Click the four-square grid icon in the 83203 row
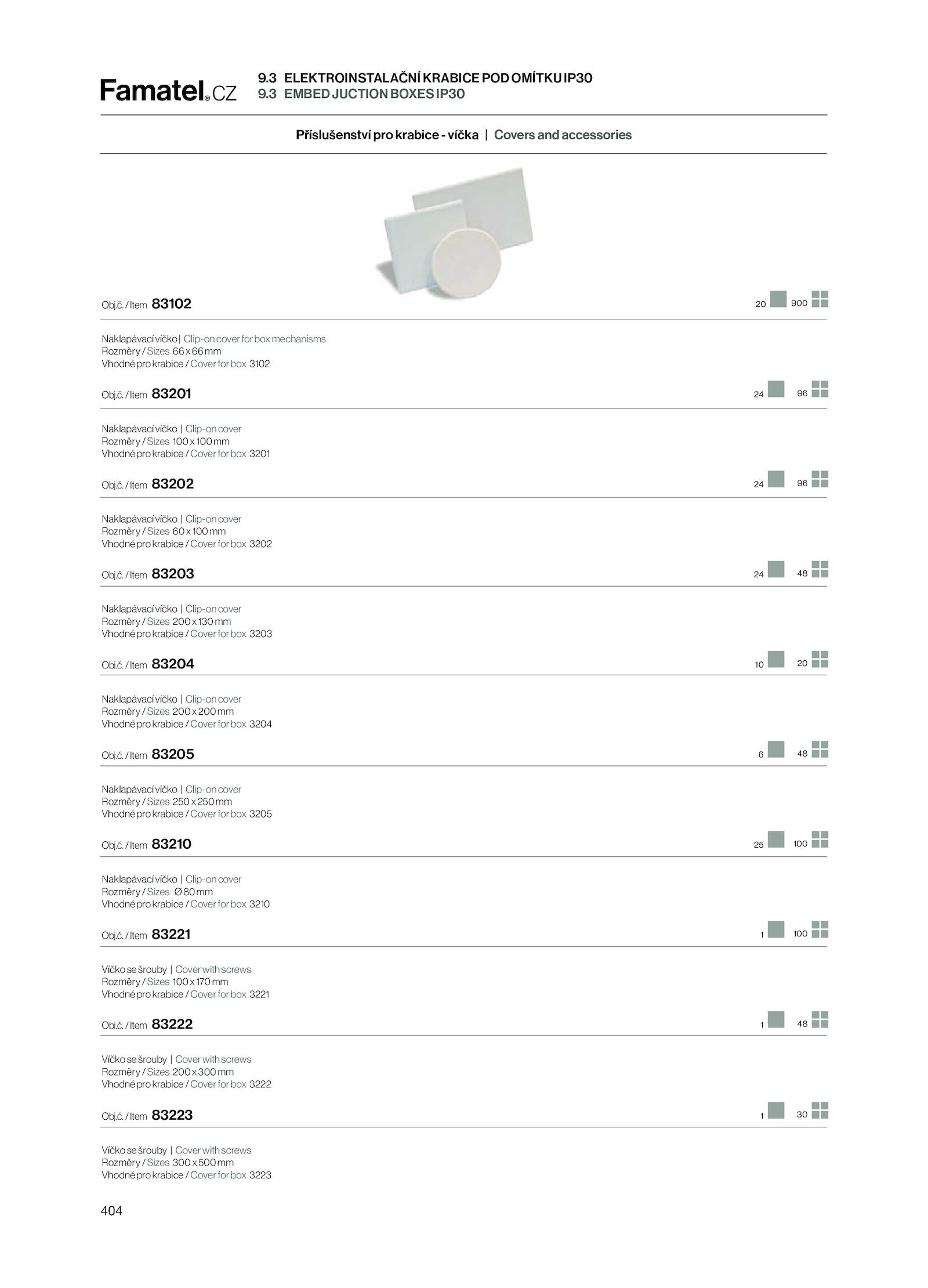Viewport: 928px width, 1288px height. point(820,569)
